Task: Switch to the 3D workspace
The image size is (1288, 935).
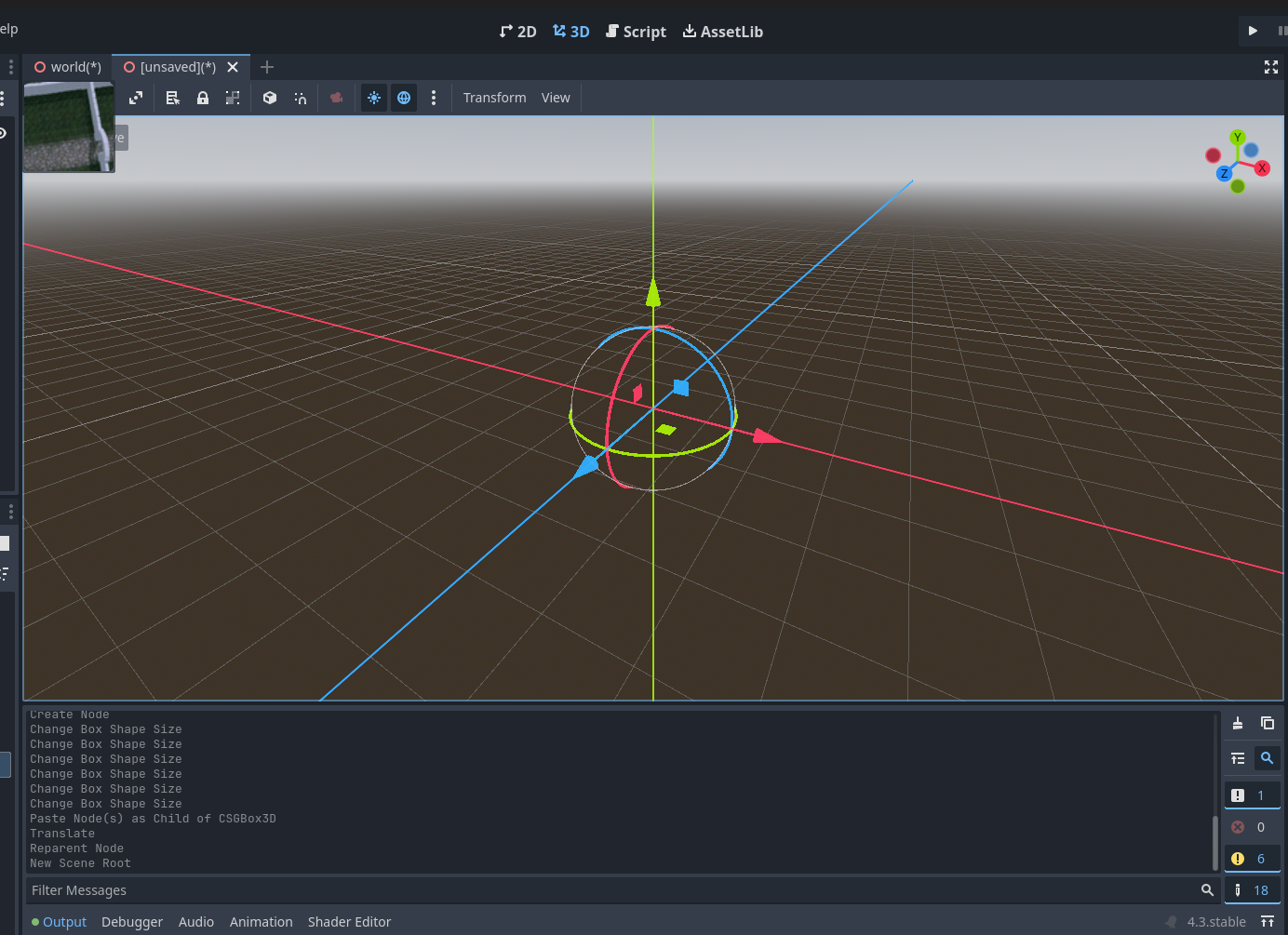Action: pos(571,32)
